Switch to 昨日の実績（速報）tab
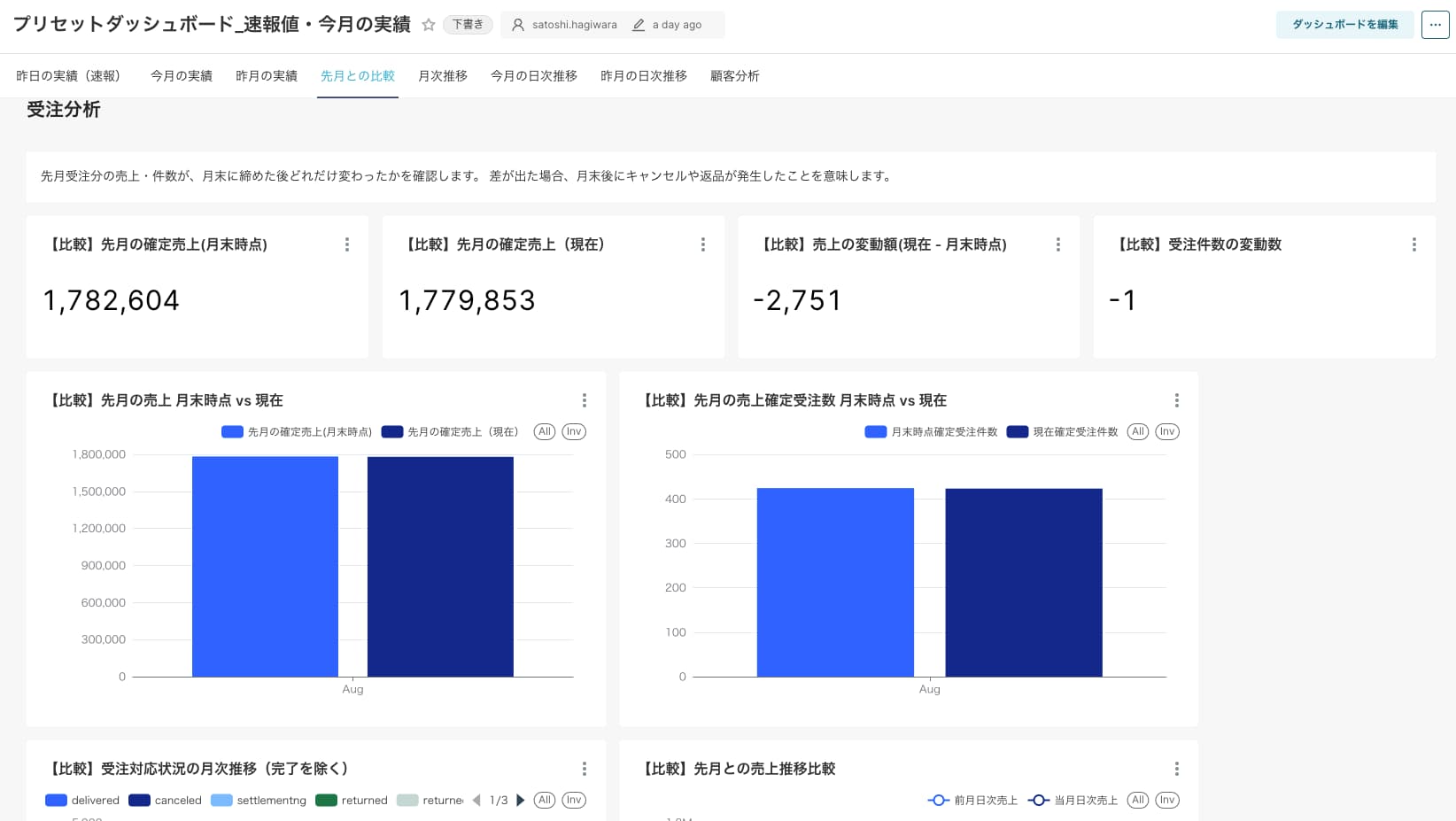 [x=72, y=76]
